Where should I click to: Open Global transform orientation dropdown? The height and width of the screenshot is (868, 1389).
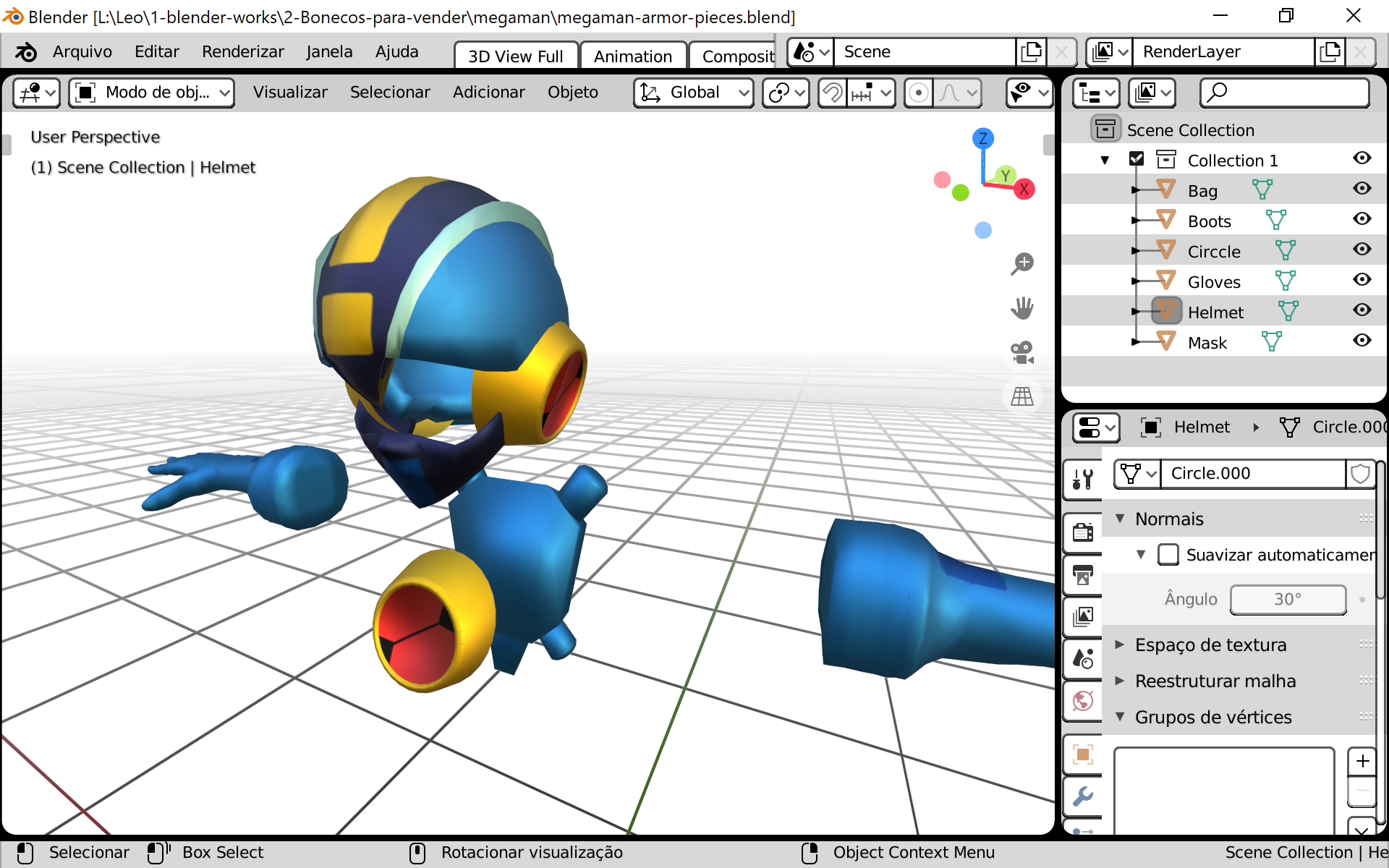point(694,93)
